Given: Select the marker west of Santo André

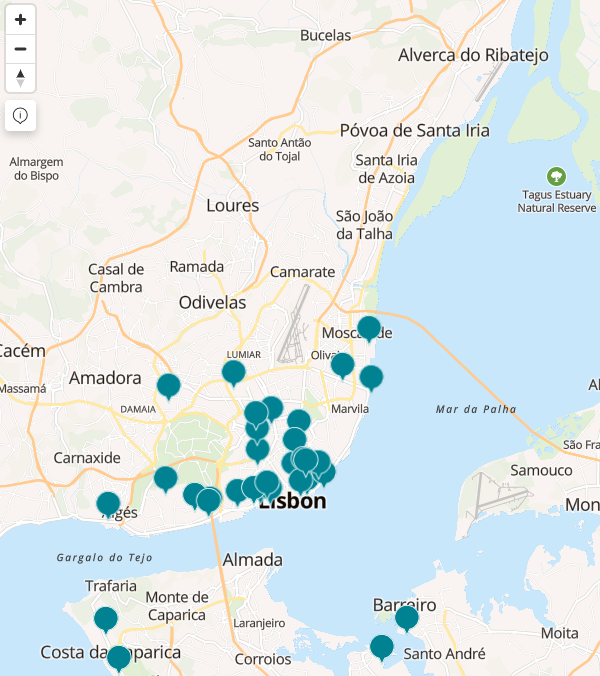Looking at the screenshot, I should [x=382, y=647].
